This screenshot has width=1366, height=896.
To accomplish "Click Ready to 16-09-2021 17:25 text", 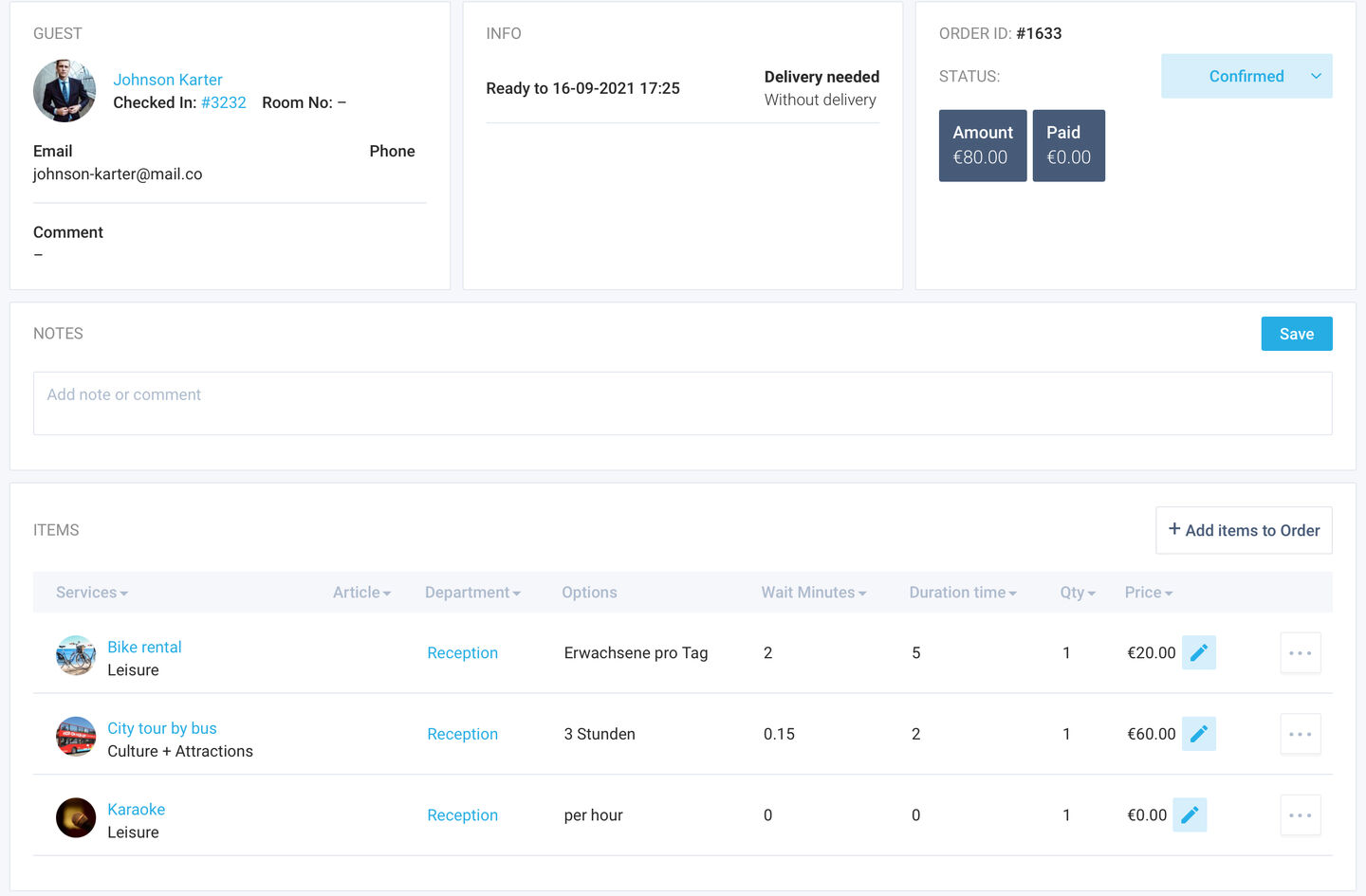I will coord(582,88).
